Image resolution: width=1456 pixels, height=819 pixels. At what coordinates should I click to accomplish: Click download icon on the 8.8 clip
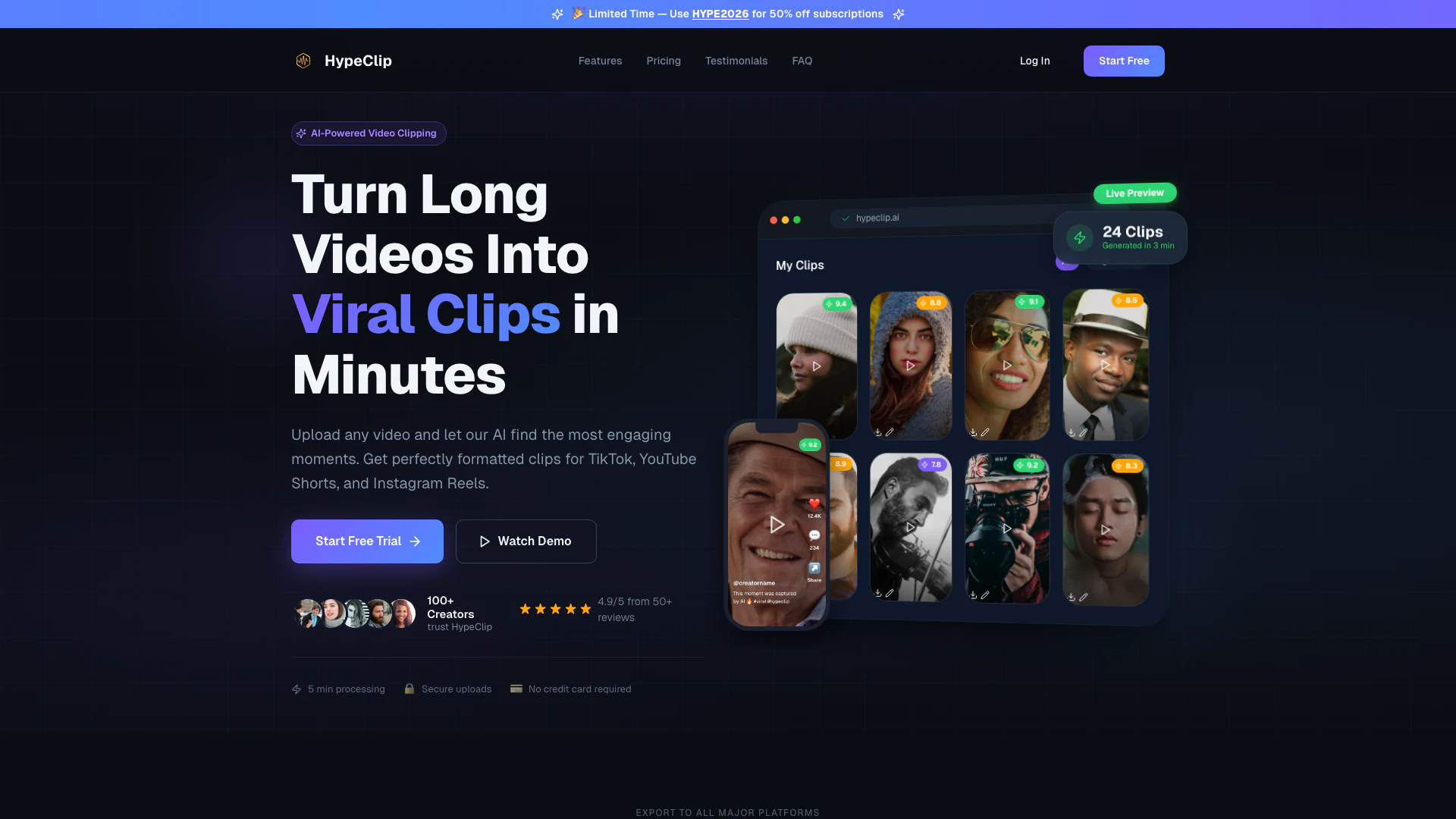click(x=878, y=432)
